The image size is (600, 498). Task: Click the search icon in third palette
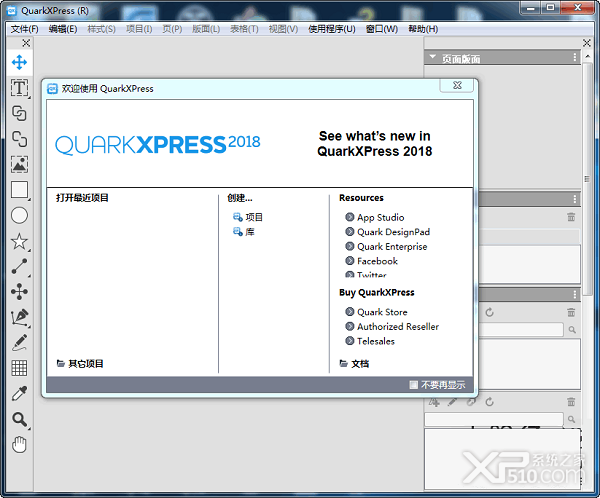(x=572, y=330)
